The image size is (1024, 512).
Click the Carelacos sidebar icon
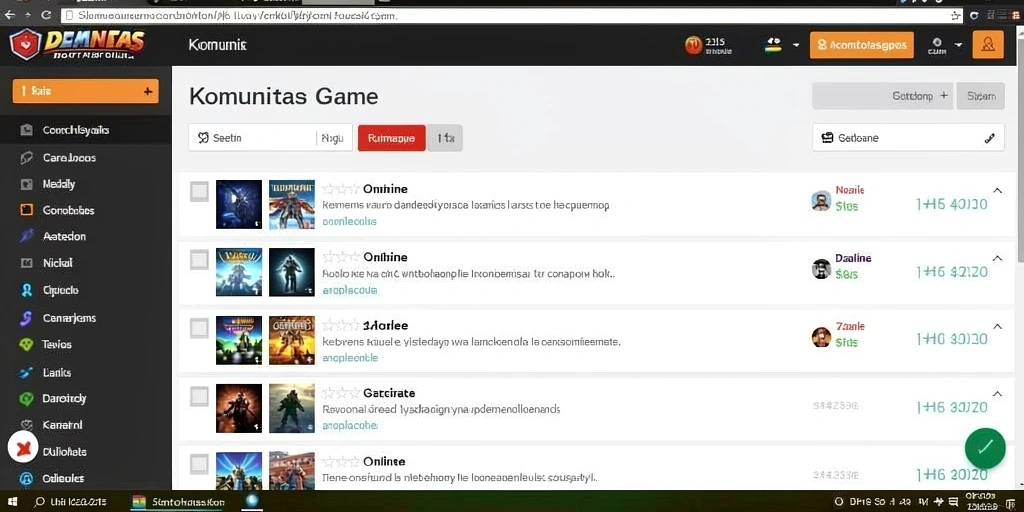(x=27, y=157)
